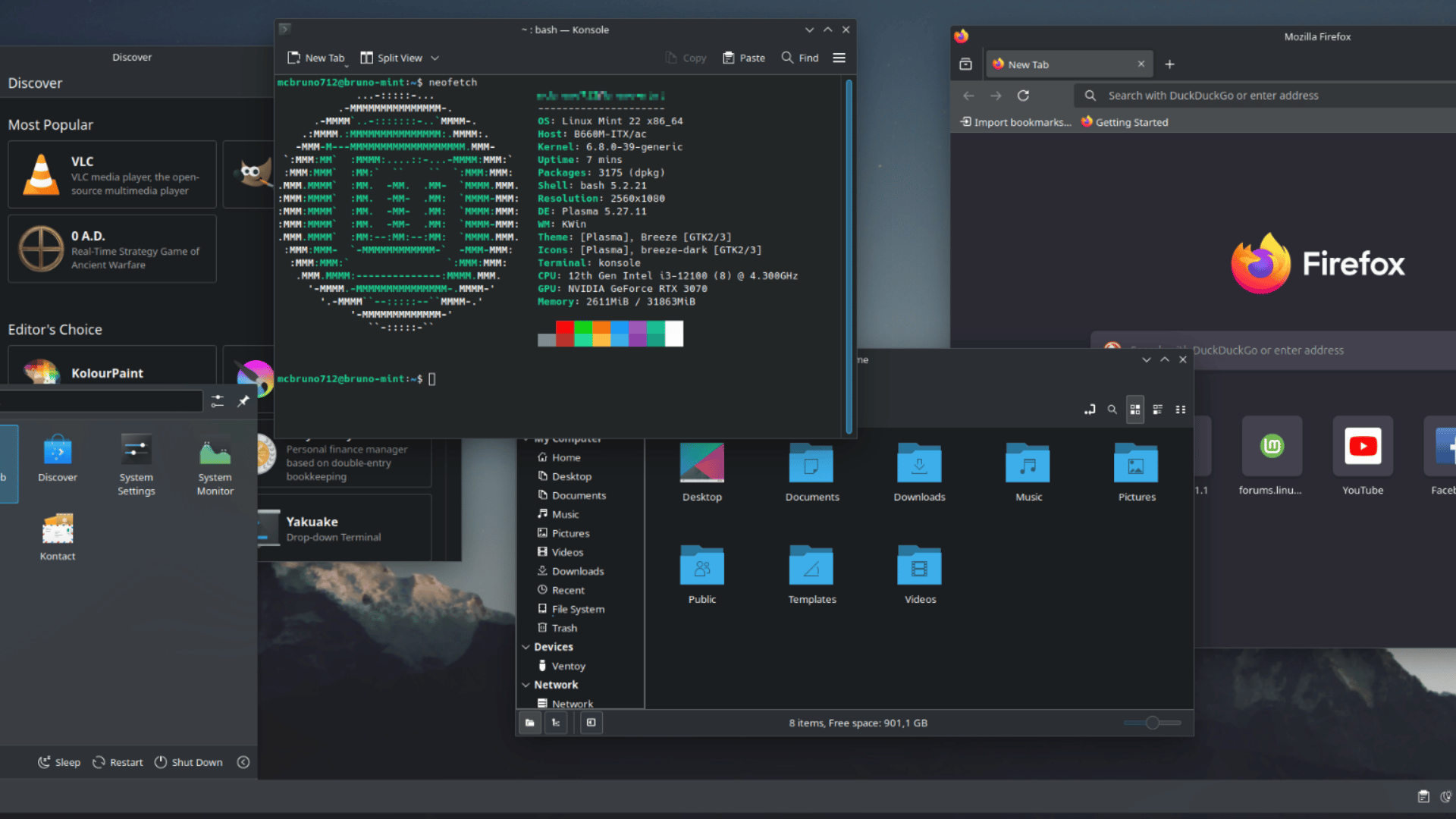Pin the application launcher open
Screen dimensions: 1456x819
243,401
